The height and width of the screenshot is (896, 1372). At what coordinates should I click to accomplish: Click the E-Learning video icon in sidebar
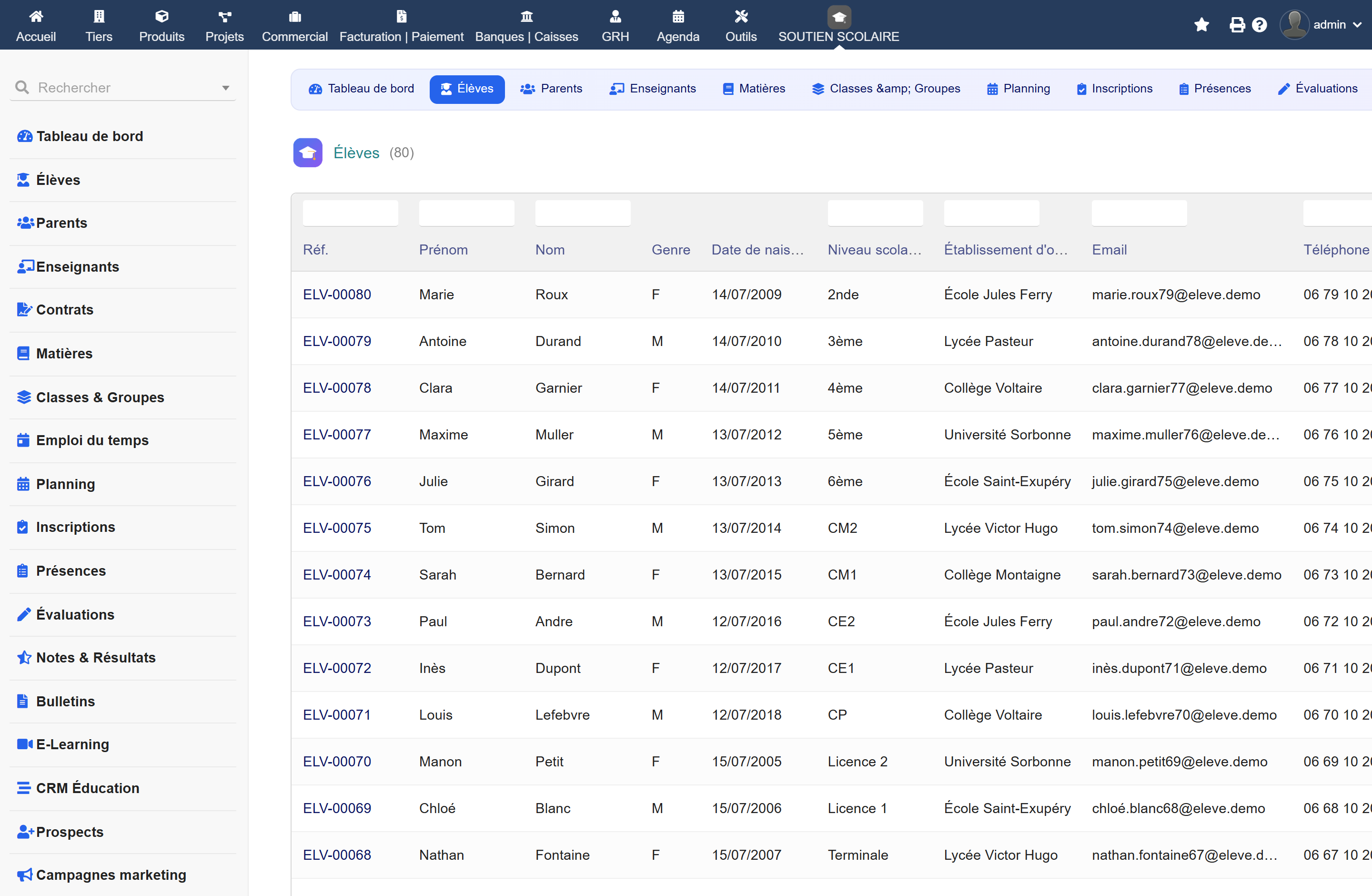coord(24,744)
